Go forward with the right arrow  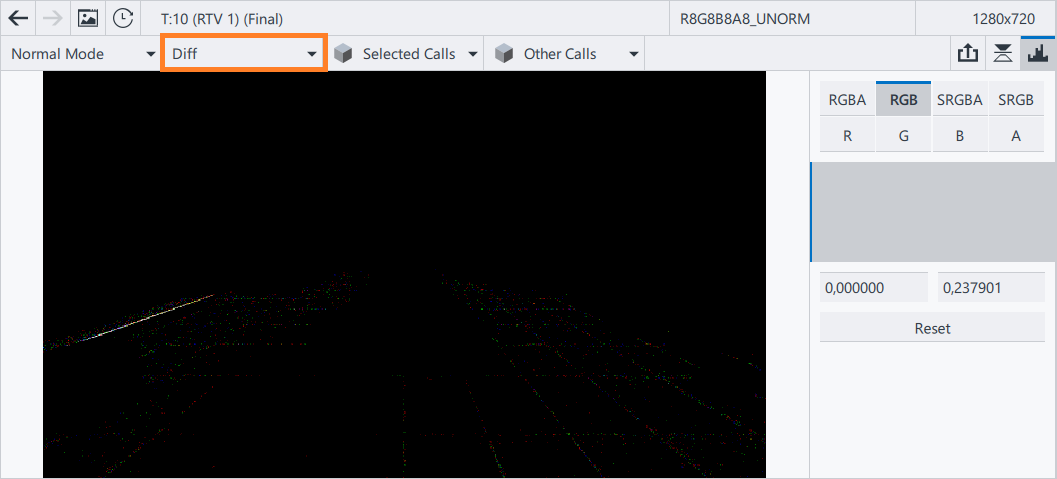coord(53,18)
